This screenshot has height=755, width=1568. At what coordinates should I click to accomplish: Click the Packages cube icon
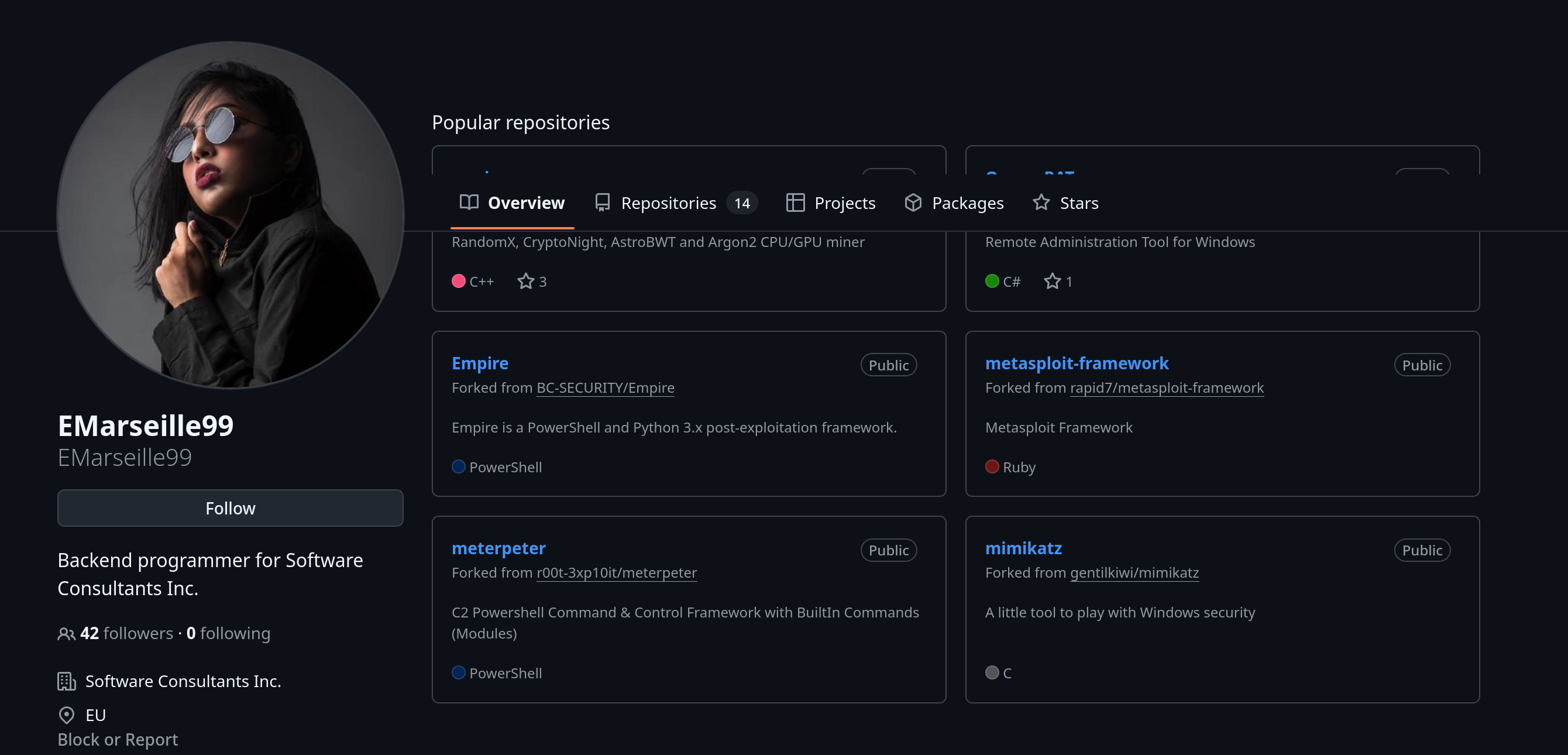click(913, 203)
